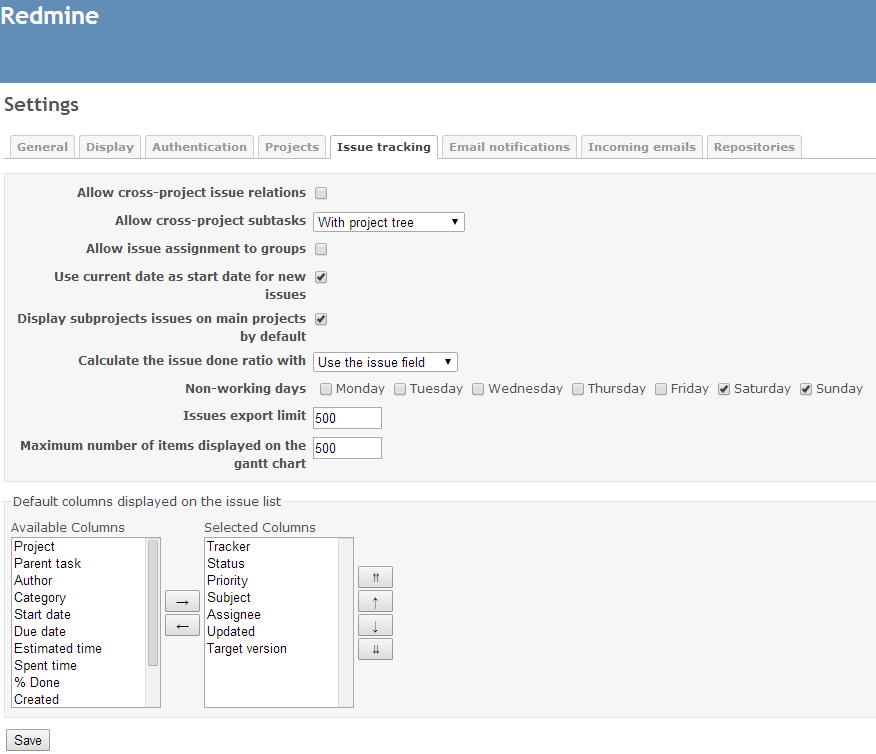Click the Redmine header title
The width and height of the screenshot is (876, 754).
pos(50,16)
